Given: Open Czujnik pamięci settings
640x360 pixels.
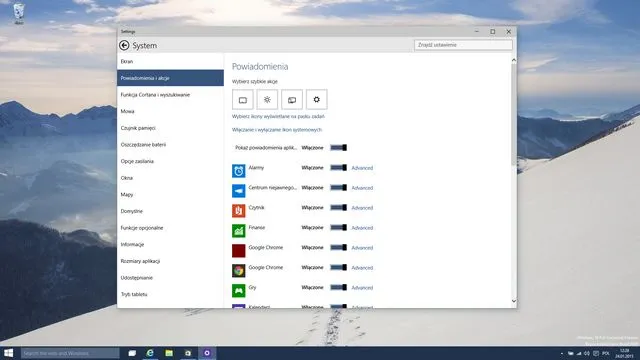Looking at the screenshot, I should click(x=170, y=128).
